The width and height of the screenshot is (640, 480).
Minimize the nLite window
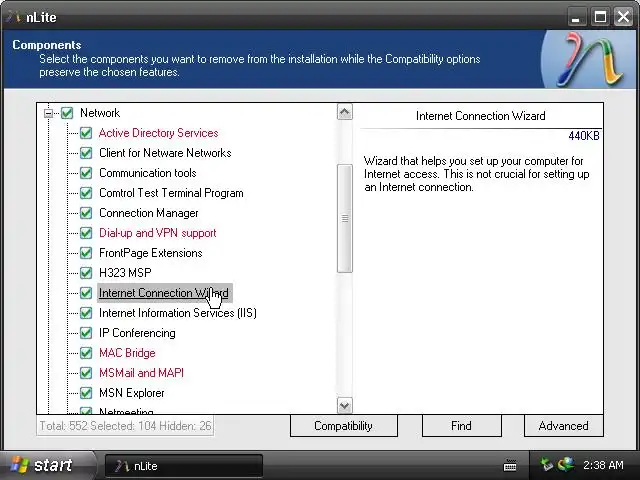click(576, 17)
